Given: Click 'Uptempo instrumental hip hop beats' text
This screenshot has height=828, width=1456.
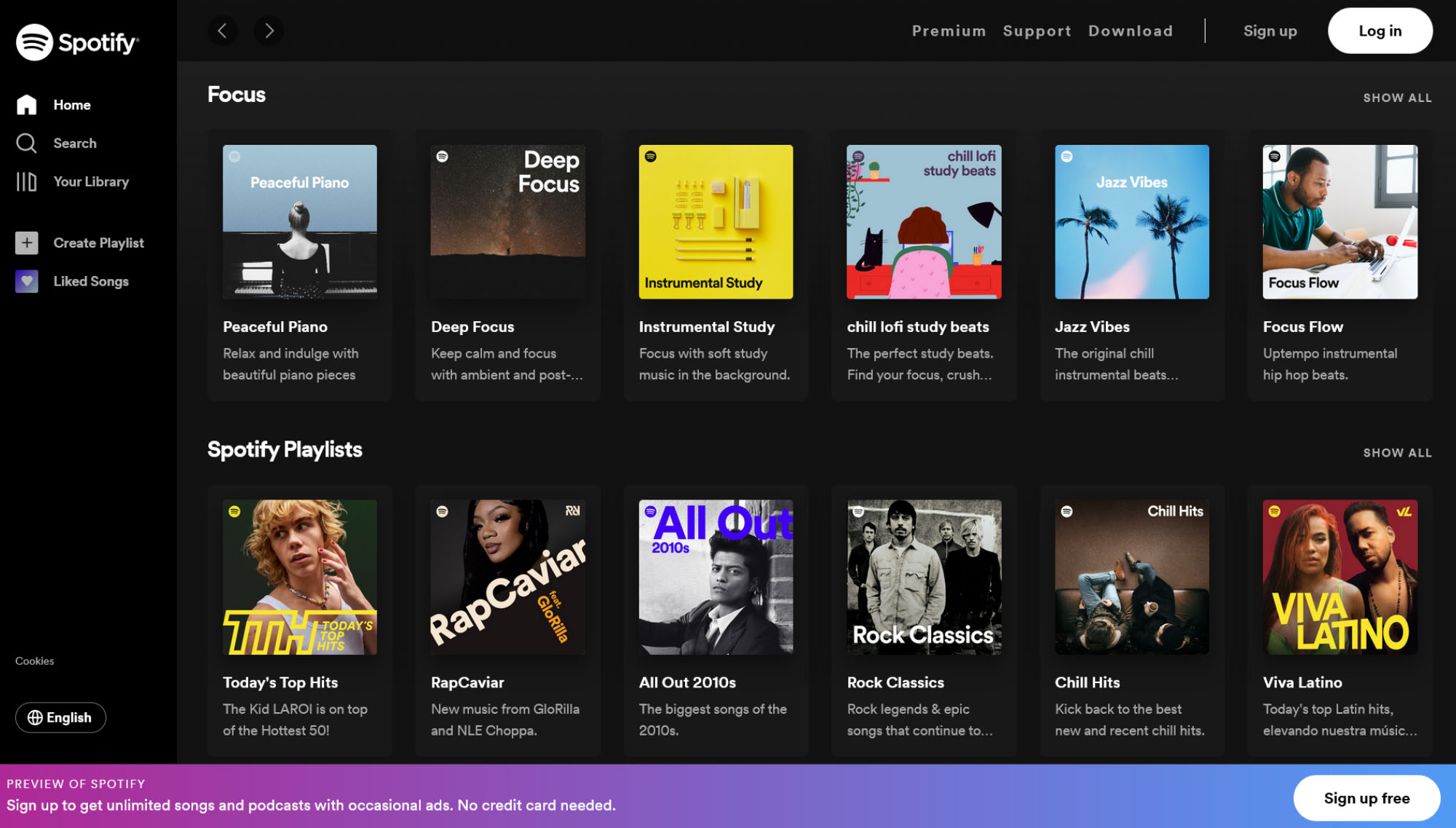Looking at the screenshot, I should (x=1330, y=364).
